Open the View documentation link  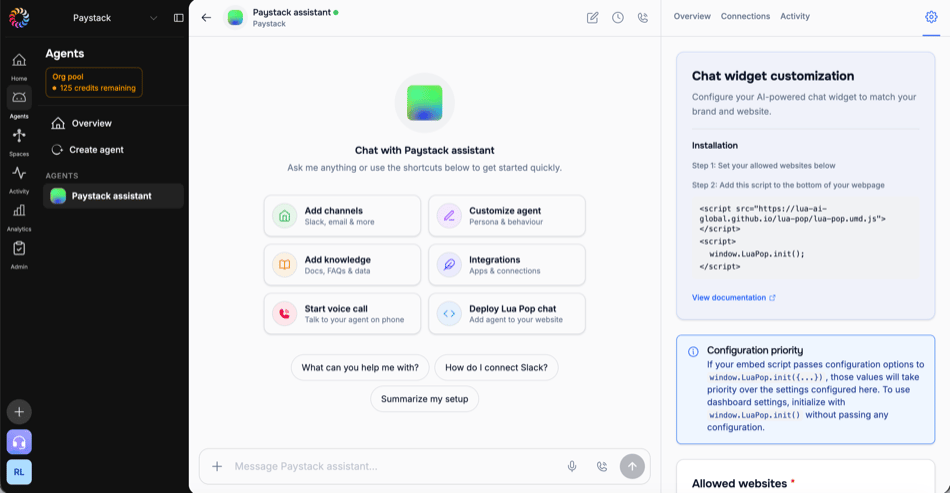pyautogui.click(x=734, y=297)
